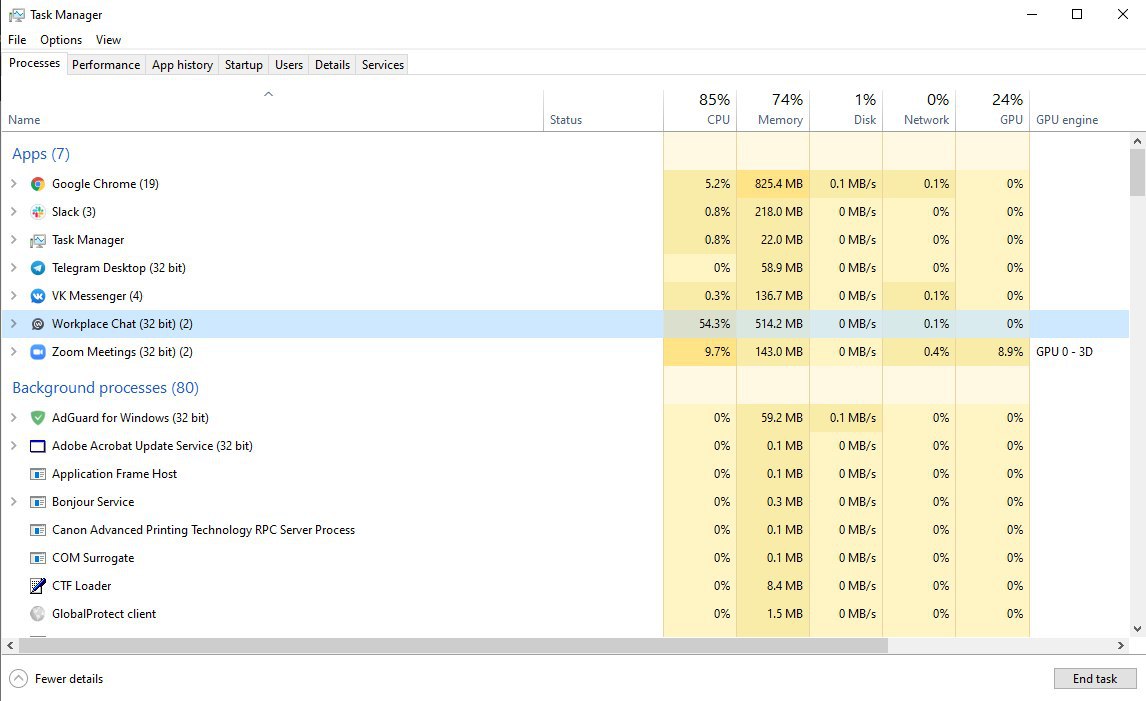Expand the Google Chrome process group
1146x701 pixels.
tap(13, 183)
